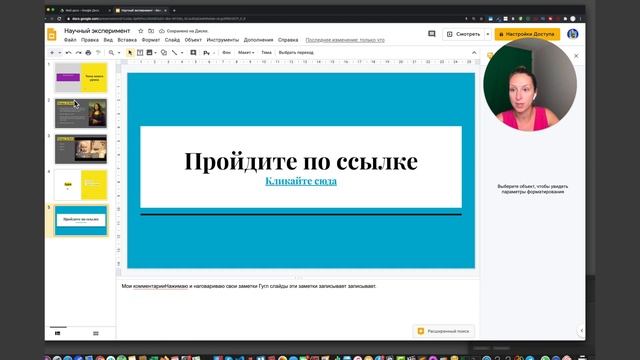The height and width of the screenshot is (360, 640).
Task: Expand the line type dropdown arrow
Action: 182,53
